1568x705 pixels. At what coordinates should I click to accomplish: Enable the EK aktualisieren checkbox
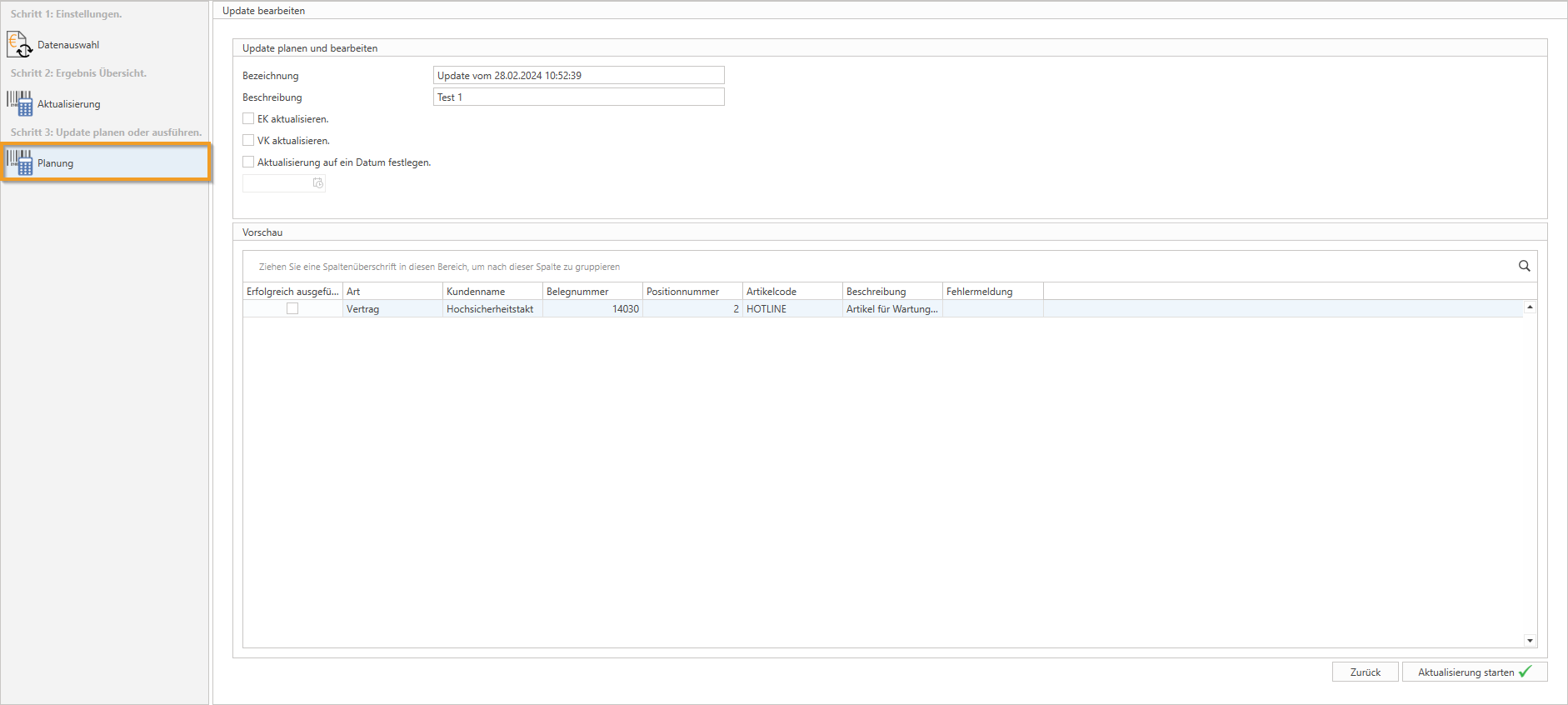[x=248, y=118]
